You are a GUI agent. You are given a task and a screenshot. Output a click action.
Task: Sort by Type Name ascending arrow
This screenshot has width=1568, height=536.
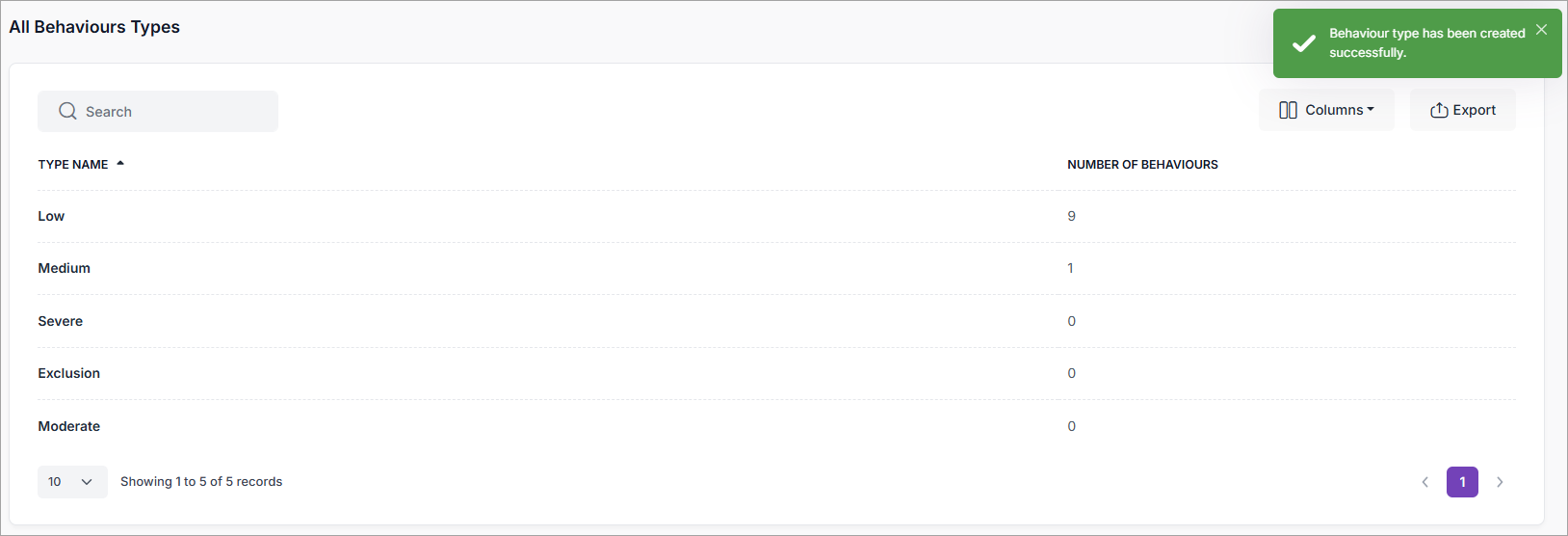pos(120,164)
